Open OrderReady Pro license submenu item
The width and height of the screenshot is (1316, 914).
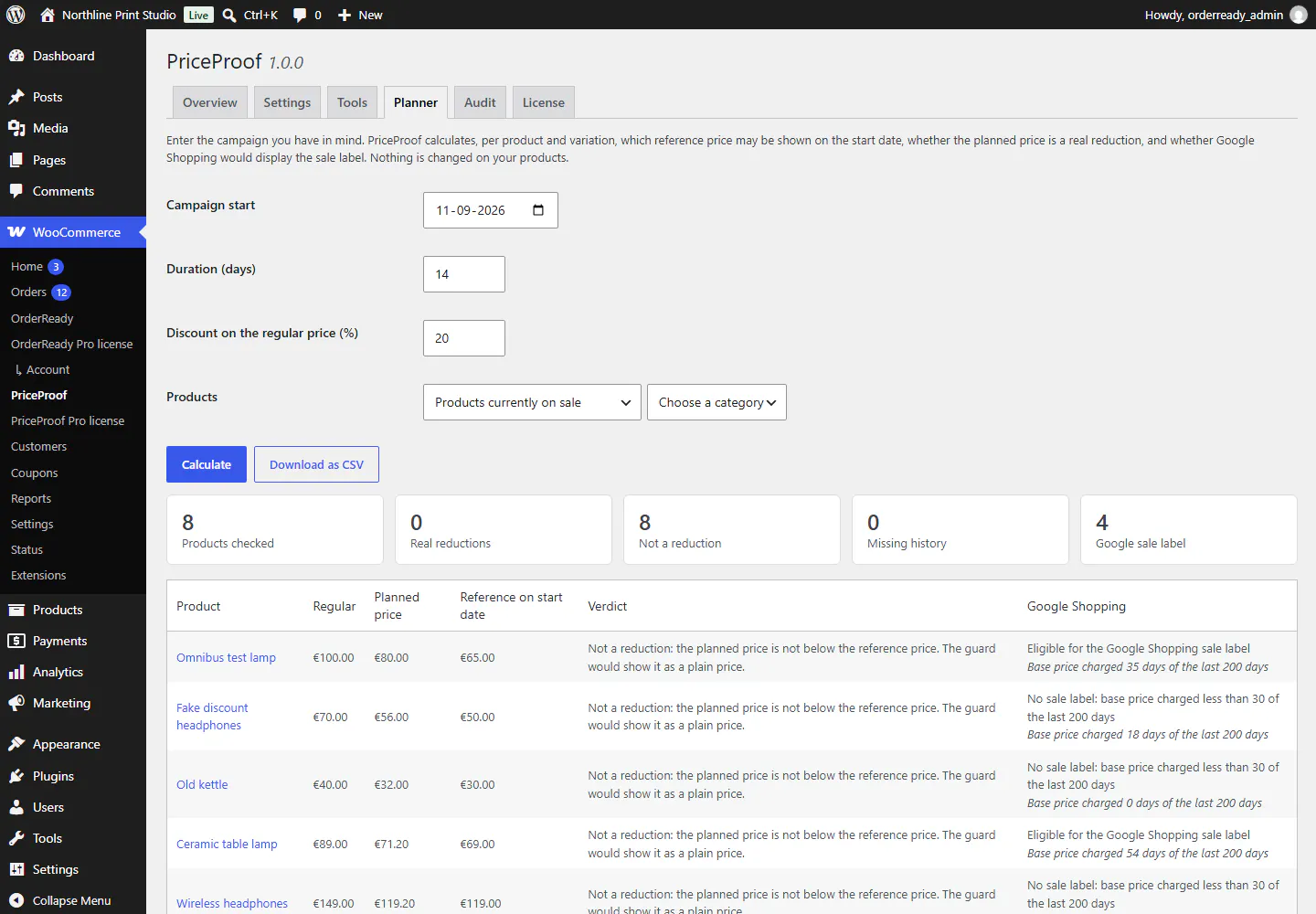pyautogui.click(x=73, y=344)
